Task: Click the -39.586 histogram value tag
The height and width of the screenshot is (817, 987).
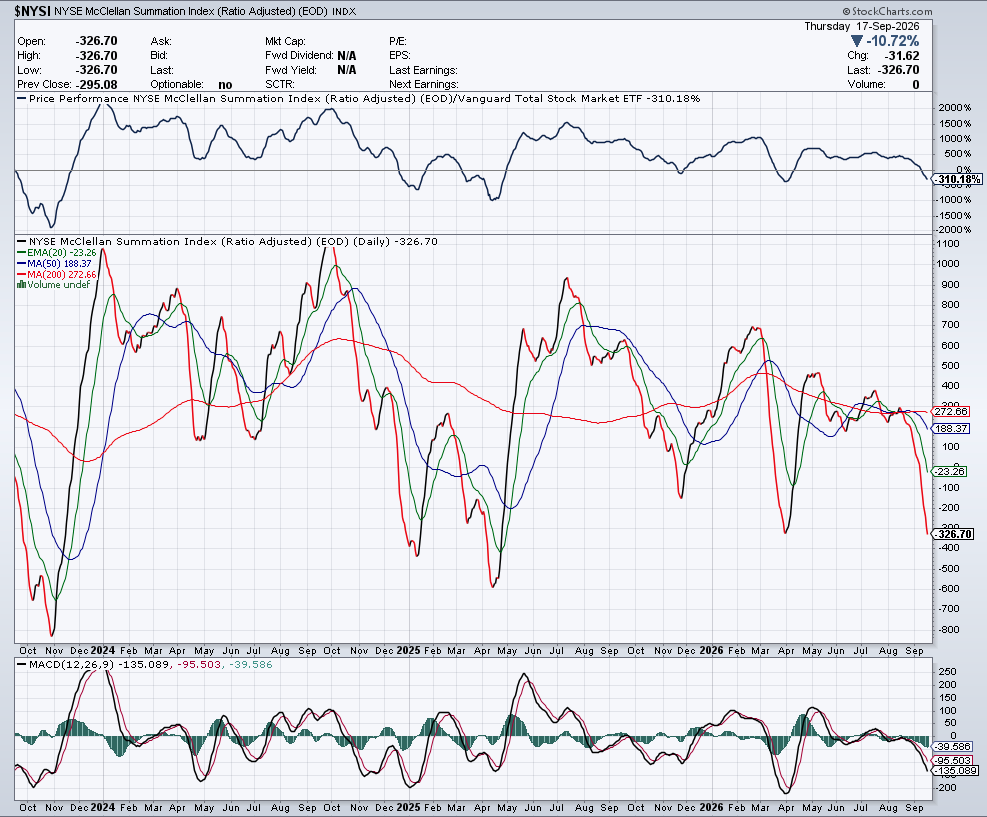Action: (953, 746)
